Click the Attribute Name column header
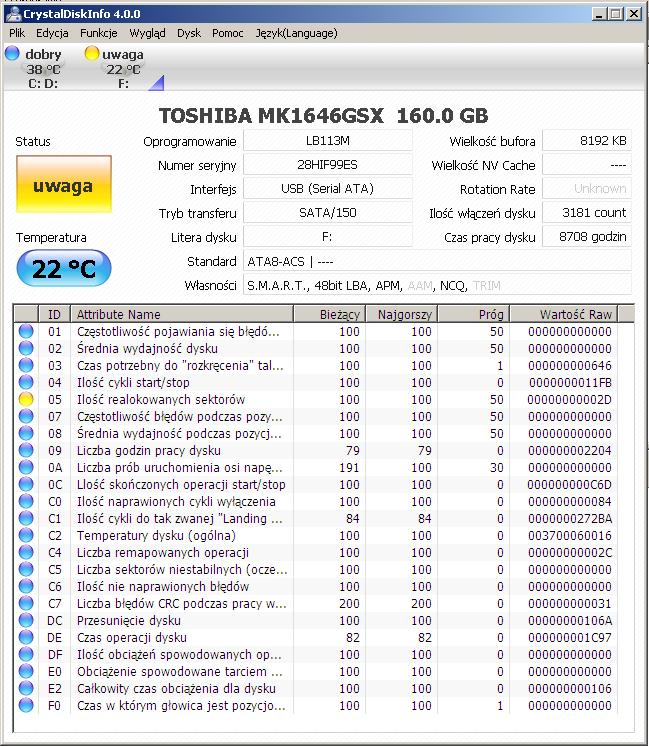 (x=182, y=314)
